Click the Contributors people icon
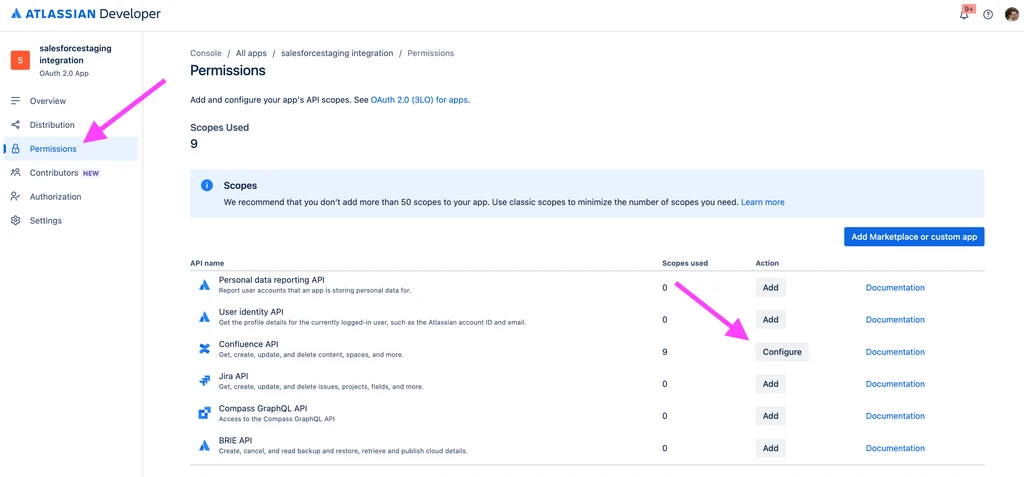The width and height of the screenshot is (1024, 477). coord(16,173)
